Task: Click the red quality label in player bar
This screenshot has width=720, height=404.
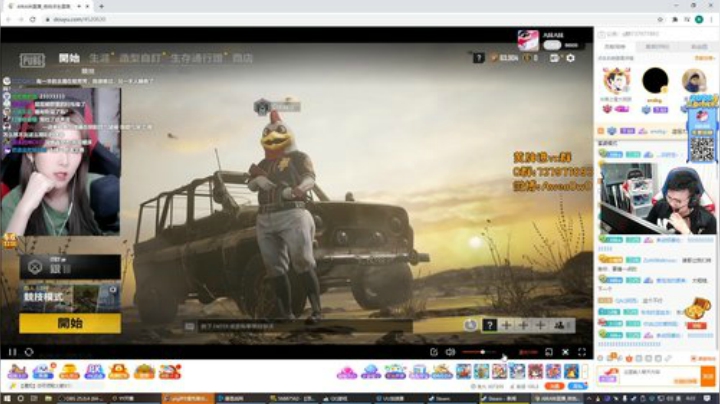Action: click(528, 352)
